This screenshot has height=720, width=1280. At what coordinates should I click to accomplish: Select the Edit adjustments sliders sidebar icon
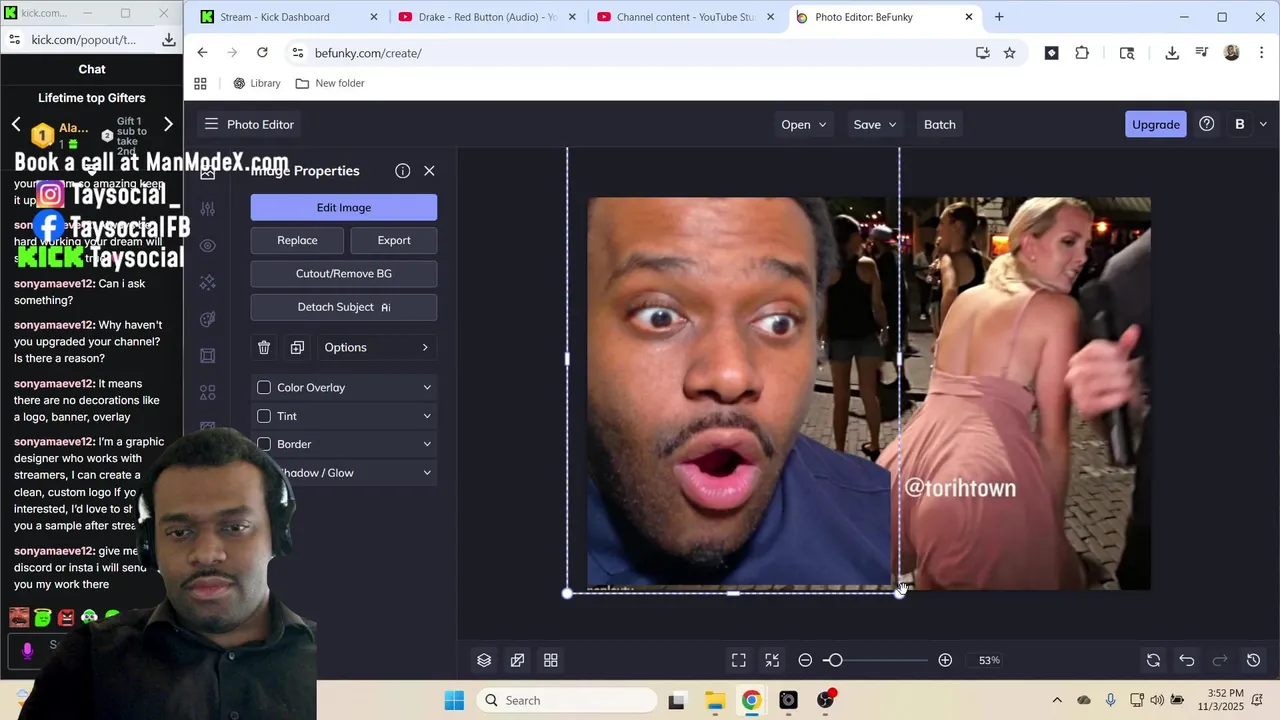pos(207,209)
